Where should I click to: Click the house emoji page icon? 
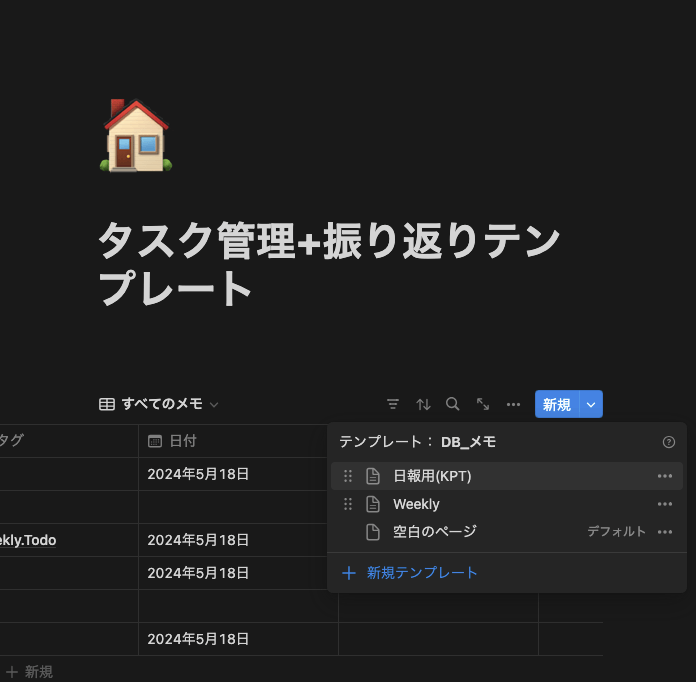(x=136, y=135)
